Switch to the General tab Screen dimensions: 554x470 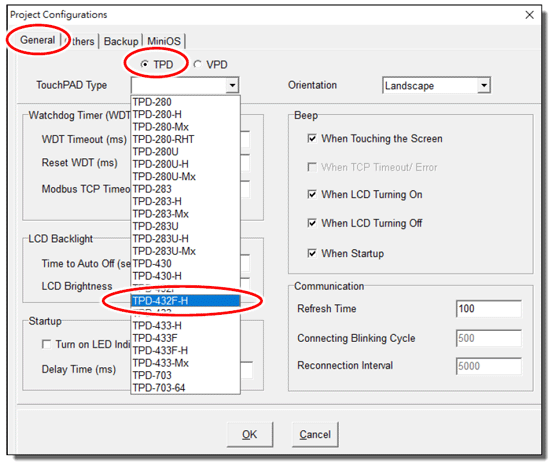tap(37, 40)
